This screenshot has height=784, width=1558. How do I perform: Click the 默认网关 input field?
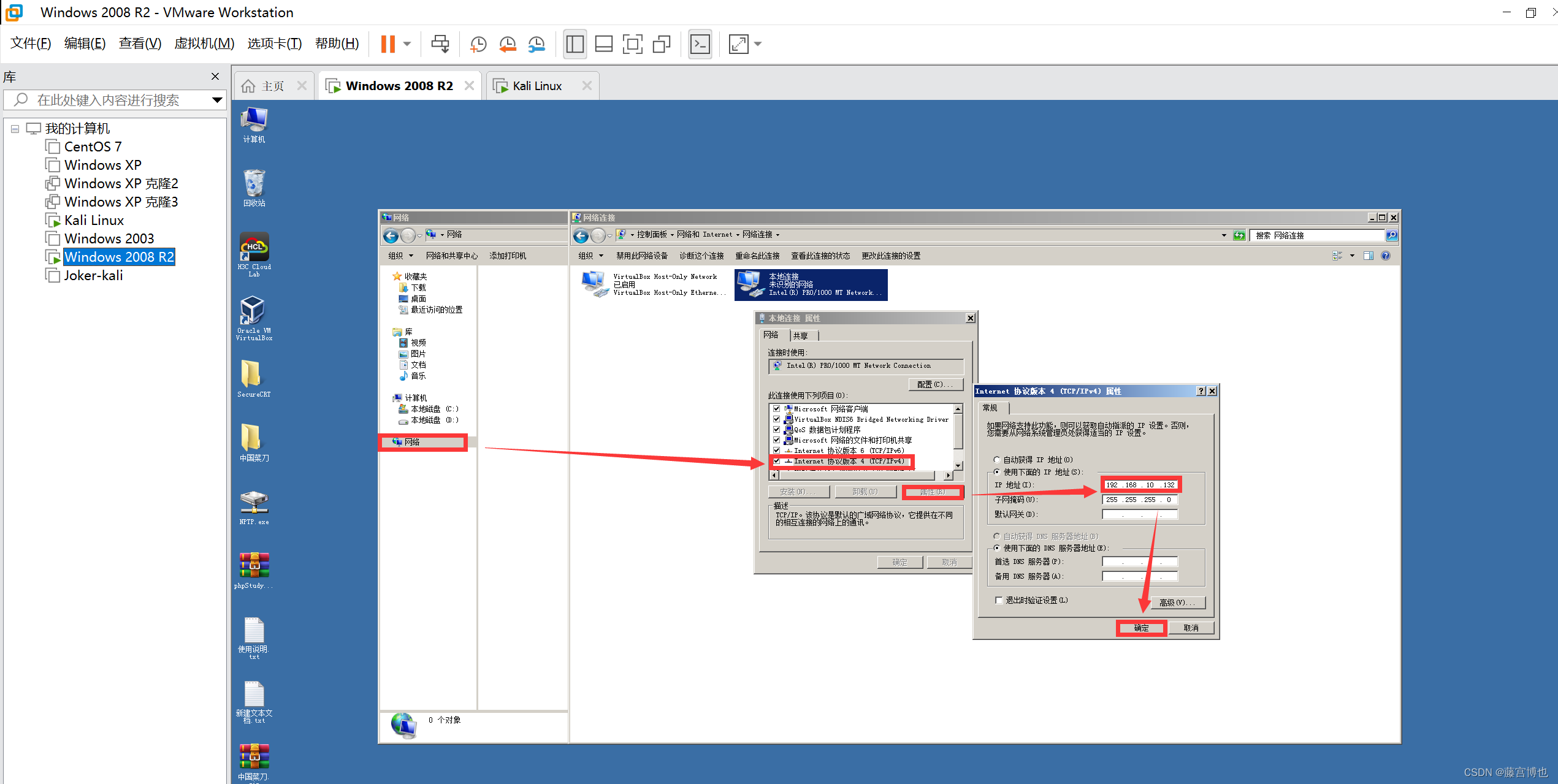point(1140,514)
